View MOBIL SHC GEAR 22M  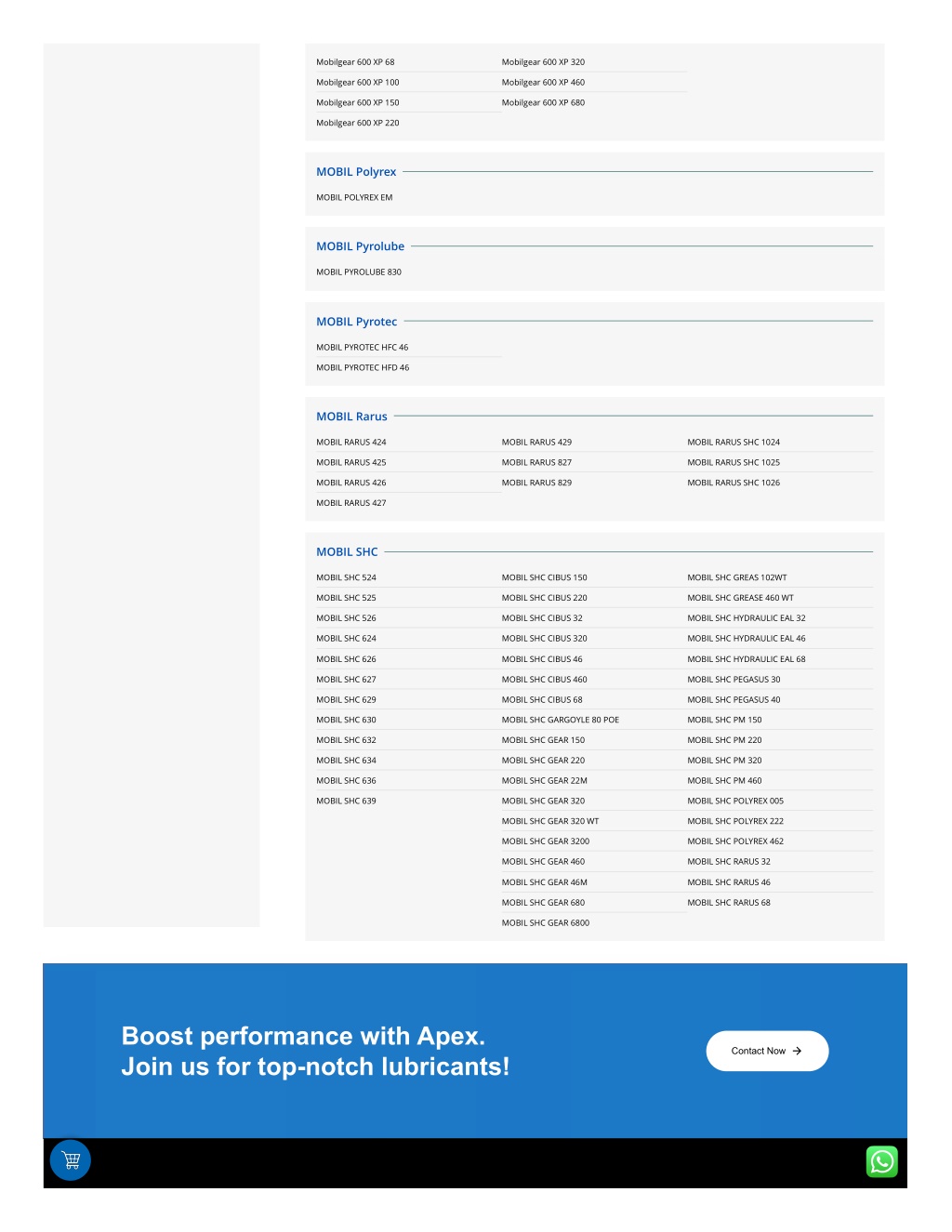(544, 781)
